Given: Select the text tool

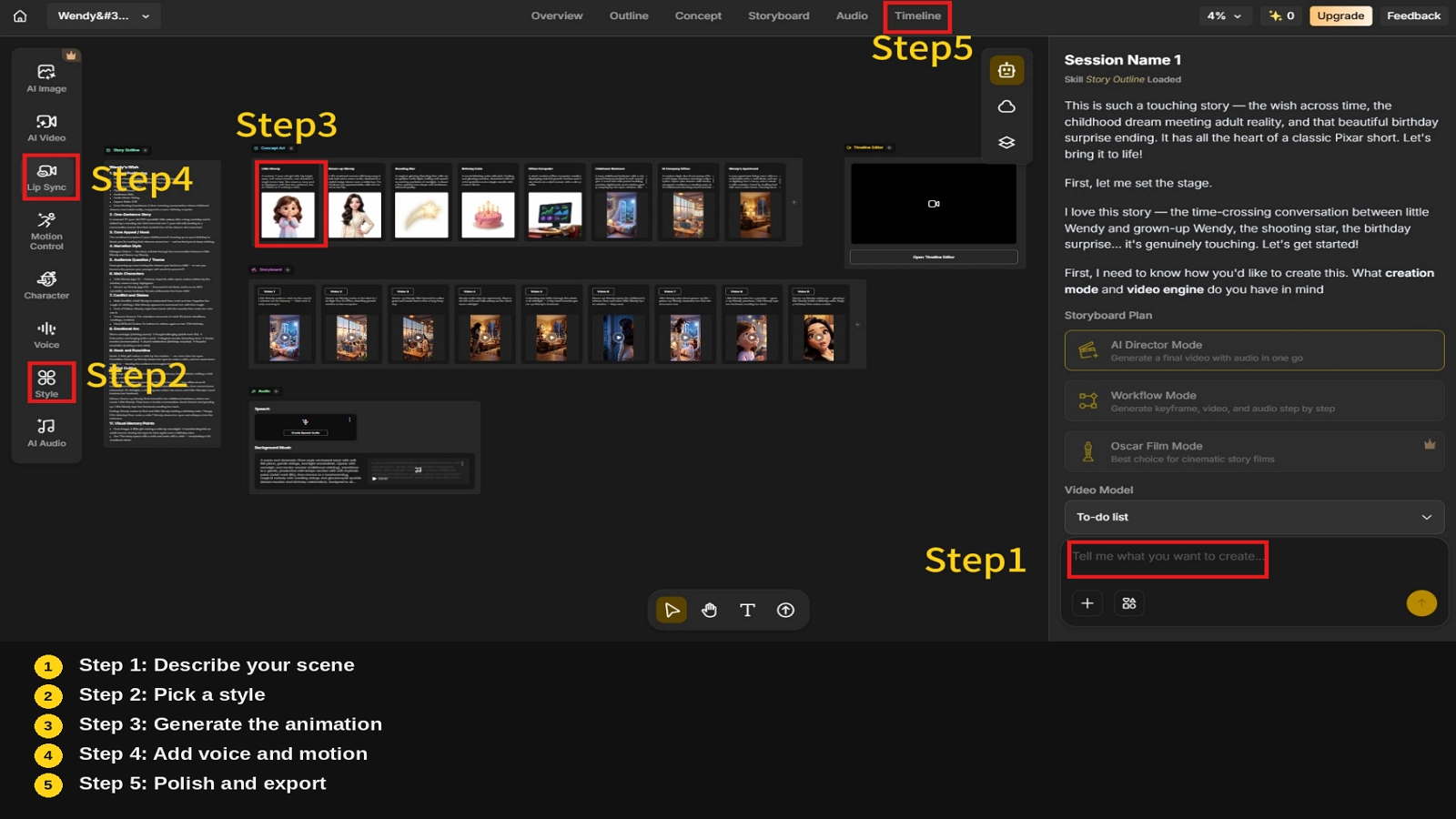Looking at the screenshot, I should click(x=747, y=610).
